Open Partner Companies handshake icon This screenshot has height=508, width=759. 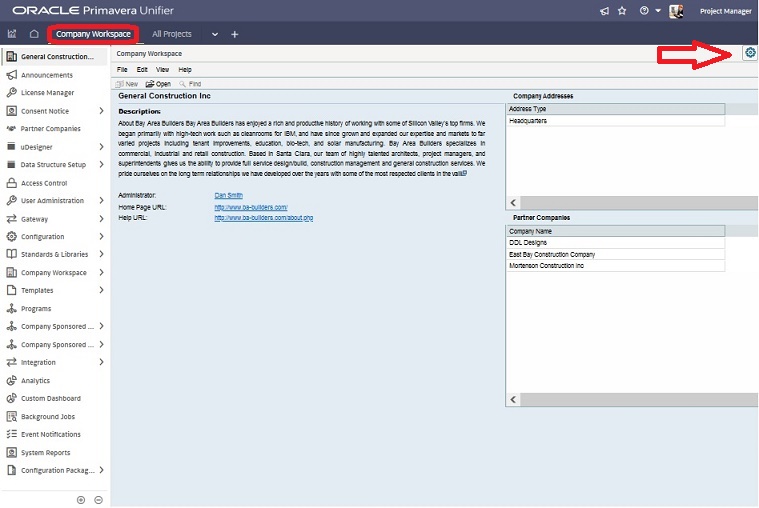click(x=11, y=128)
